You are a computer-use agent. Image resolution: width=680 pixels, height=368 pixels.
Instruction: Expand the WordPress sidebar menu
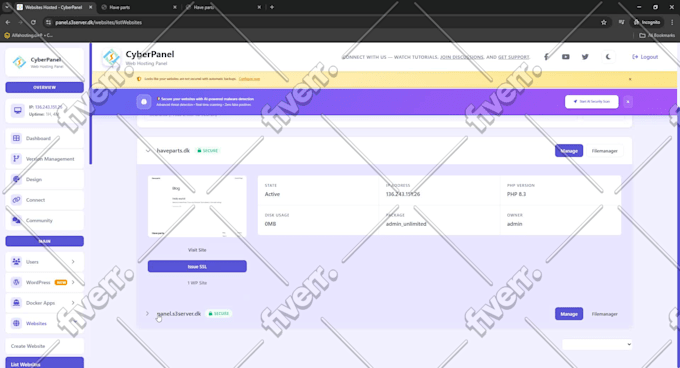click(44, 282)
